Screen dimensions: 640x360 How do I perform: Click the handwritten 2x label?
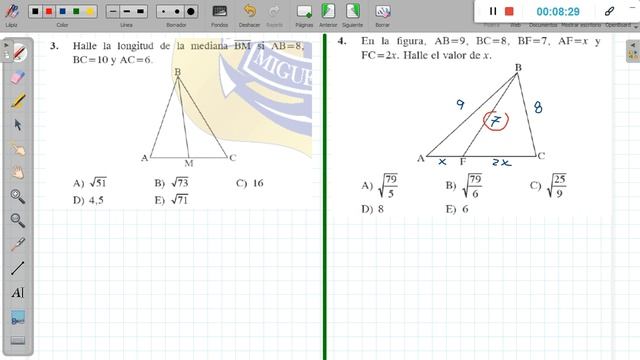pyautogui.click(x=502, y=162)
